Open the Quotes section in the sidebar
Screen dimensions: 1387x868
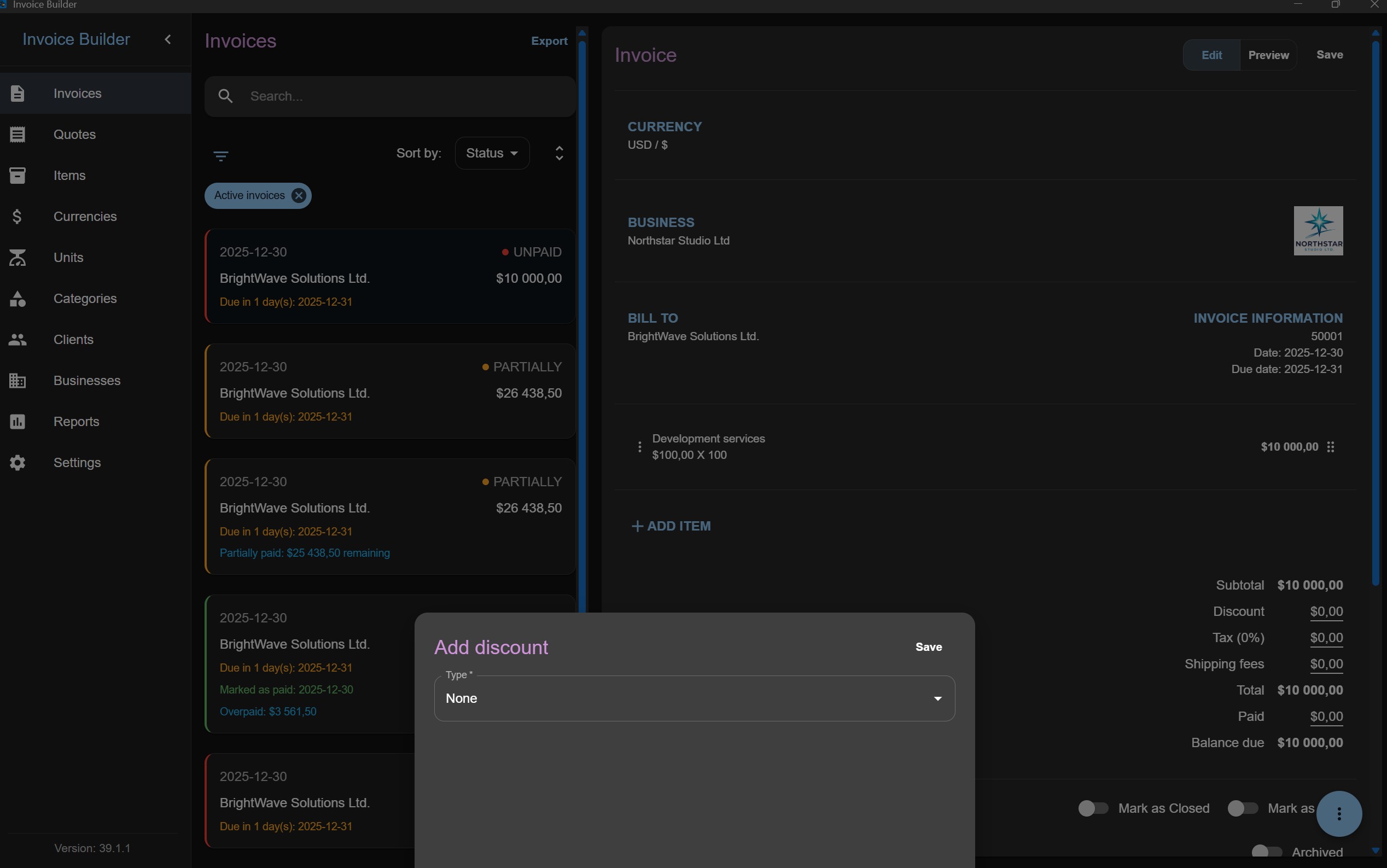tap(95, 135)
